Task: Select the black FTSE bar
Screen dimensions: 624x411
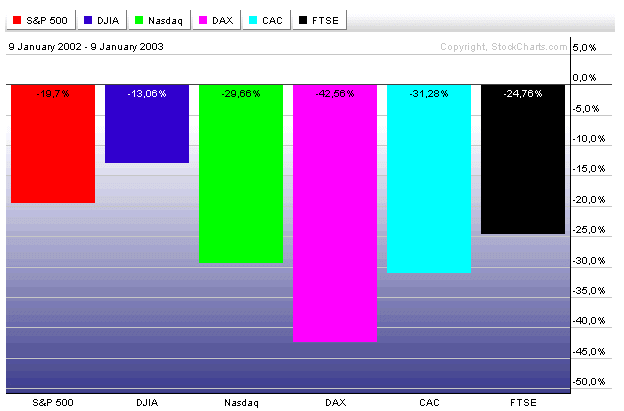Action: pos(523,159)
